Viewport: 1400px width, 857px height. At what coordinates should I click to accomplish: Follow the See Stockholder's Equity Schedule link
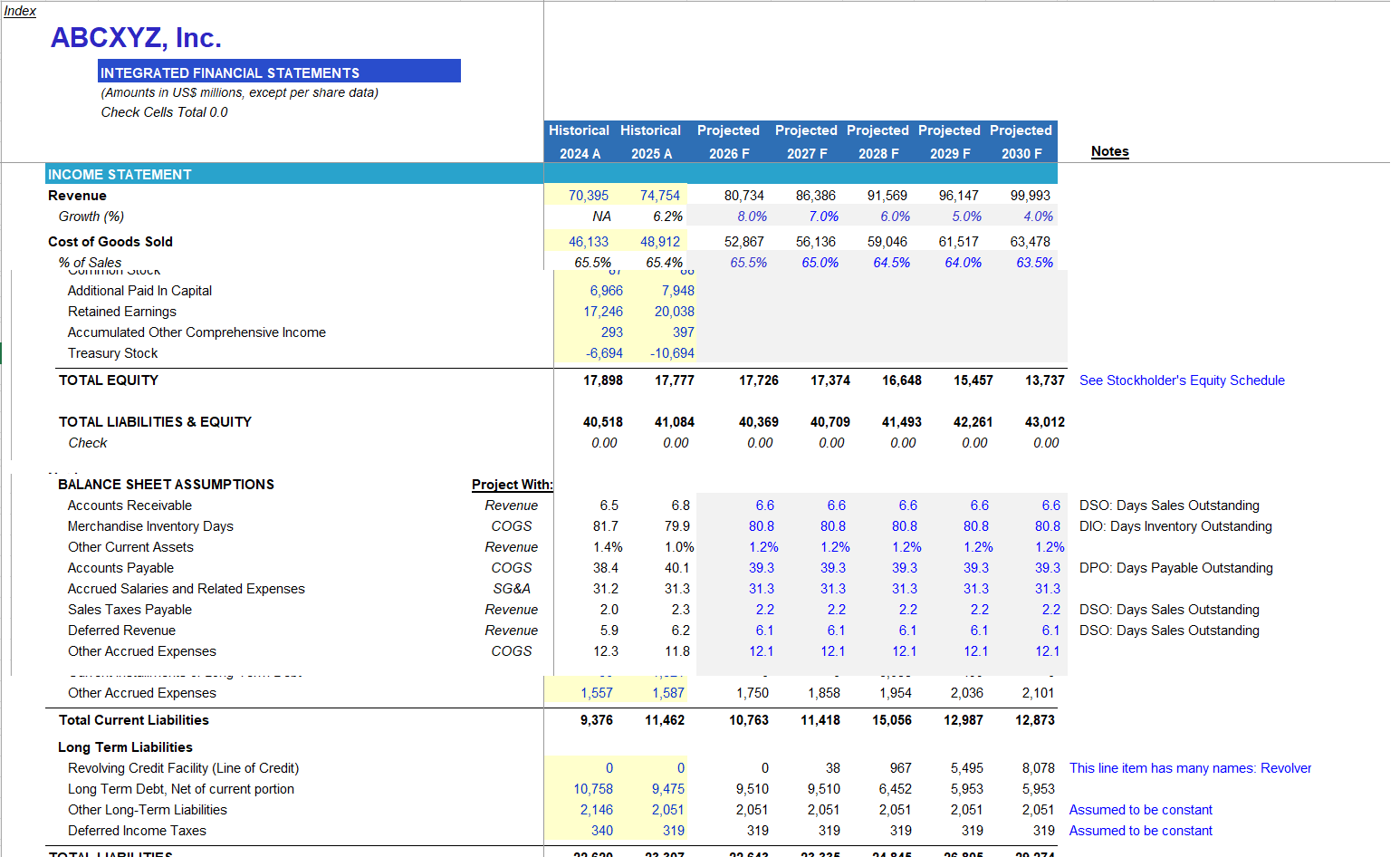click(x=1182, y=380)
